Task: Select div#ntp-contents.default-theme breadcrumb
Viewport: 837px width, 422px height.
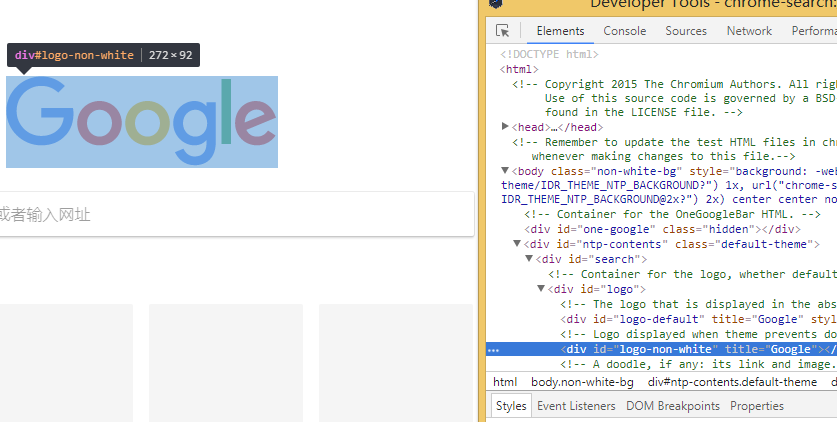Action: pos(732,382)
